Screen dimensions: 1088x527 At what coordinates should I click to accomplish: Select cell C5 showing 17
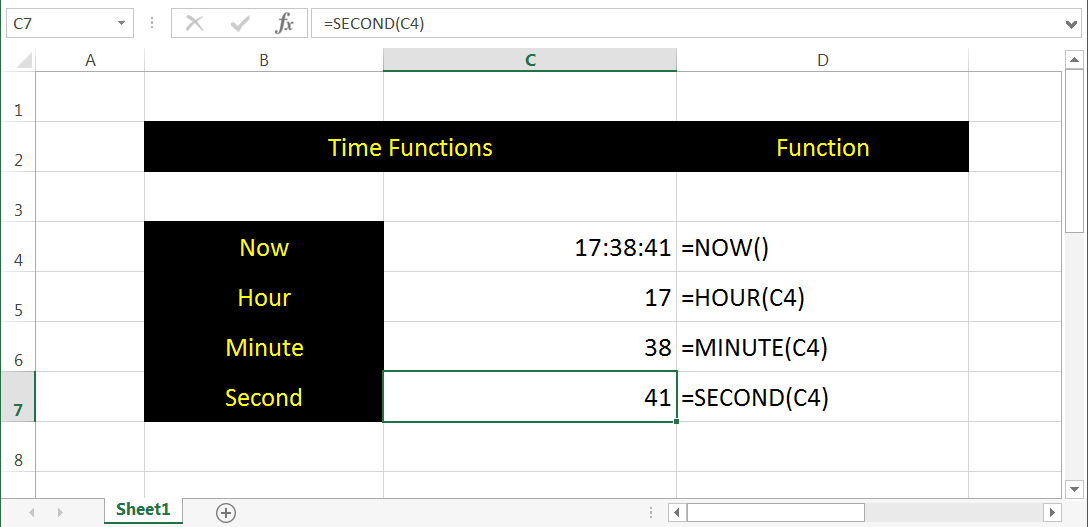[530, 297]
